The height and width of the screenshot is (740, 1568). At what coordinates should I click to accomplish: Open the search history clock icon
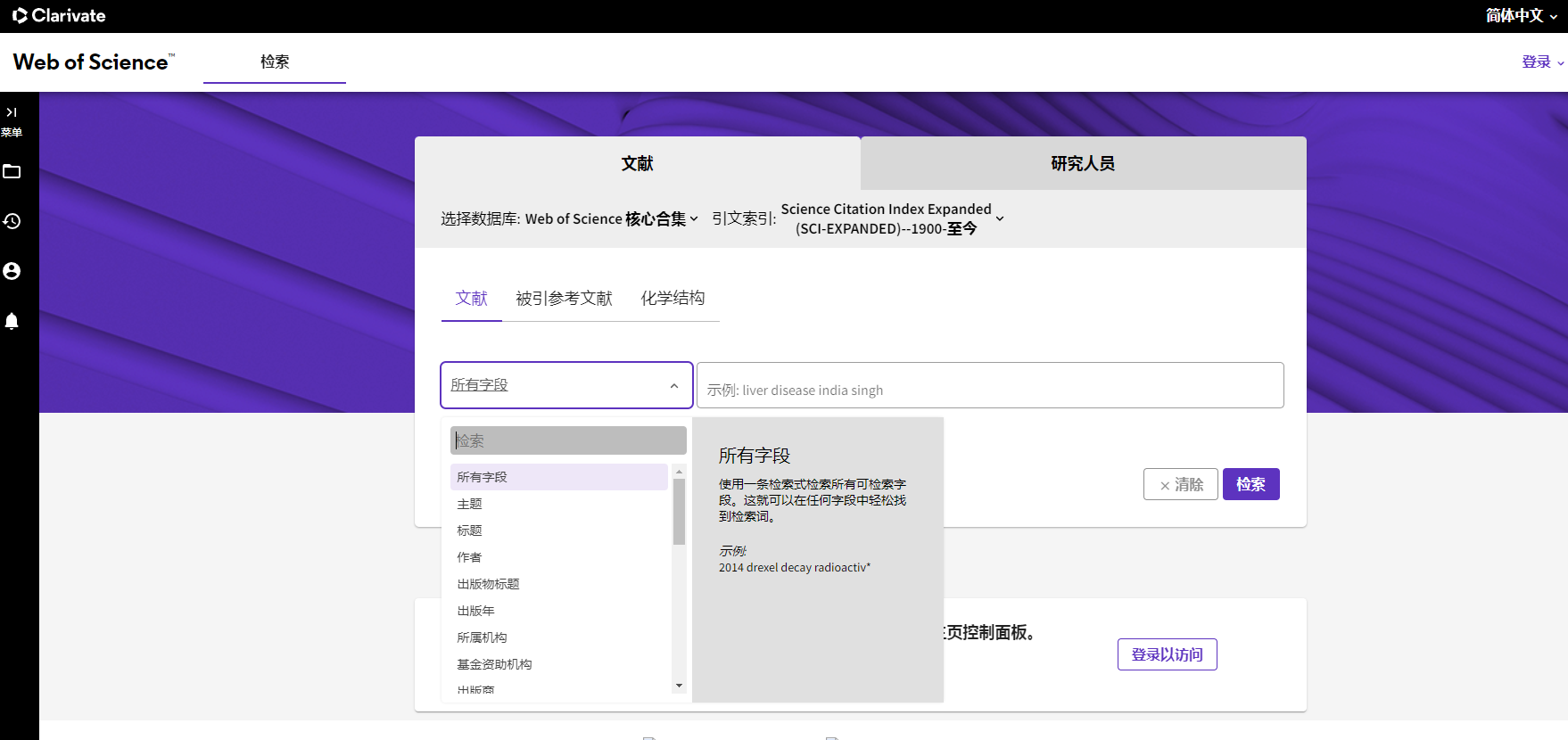[x=12, y=221]
